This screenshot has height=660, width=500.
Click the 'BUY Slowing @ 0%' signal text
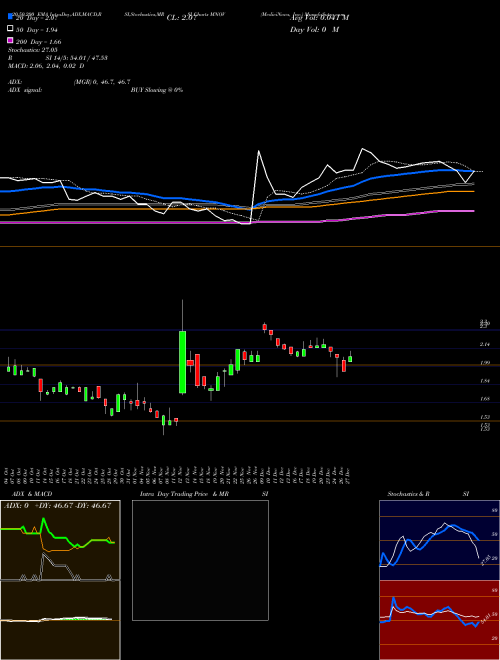click(x=157, y=90)
